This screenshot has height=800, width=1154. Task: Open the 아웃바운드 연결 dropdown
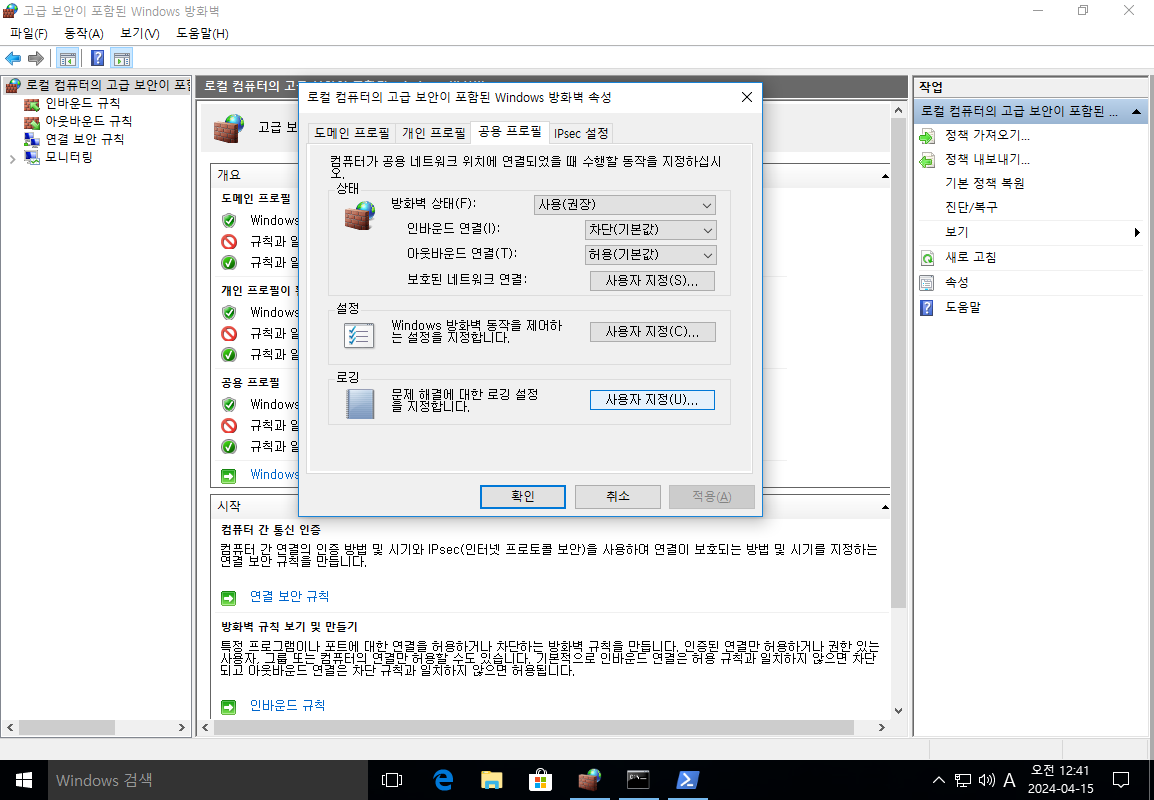point(651,255)
